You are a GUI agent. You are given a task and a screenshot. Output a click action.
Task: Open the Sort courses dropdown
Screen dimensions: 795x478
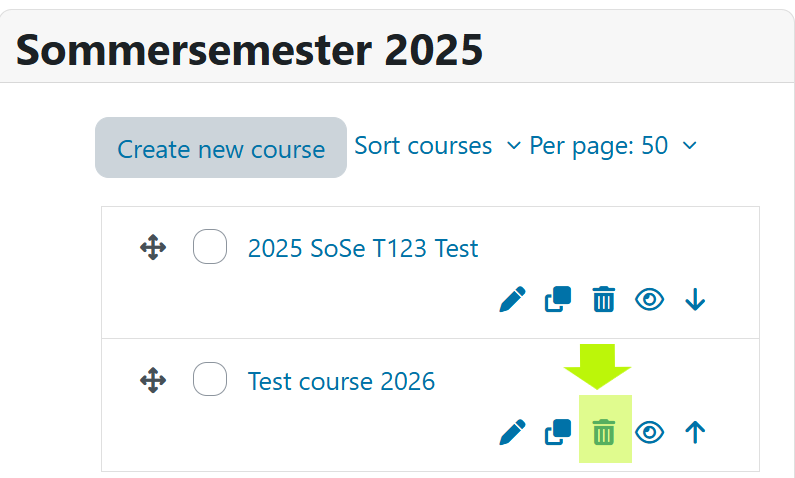point(437,146)
